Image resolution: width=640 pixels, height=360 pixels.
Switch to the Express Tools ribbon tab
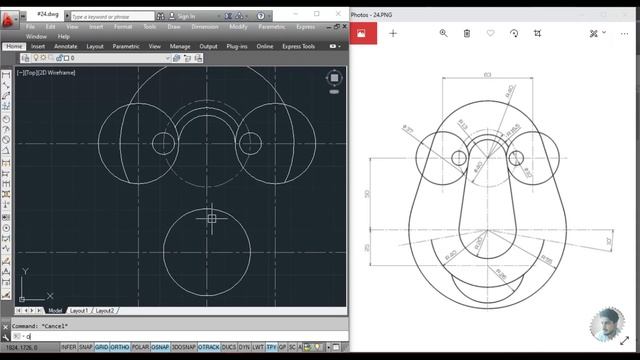tap(298, 47)
